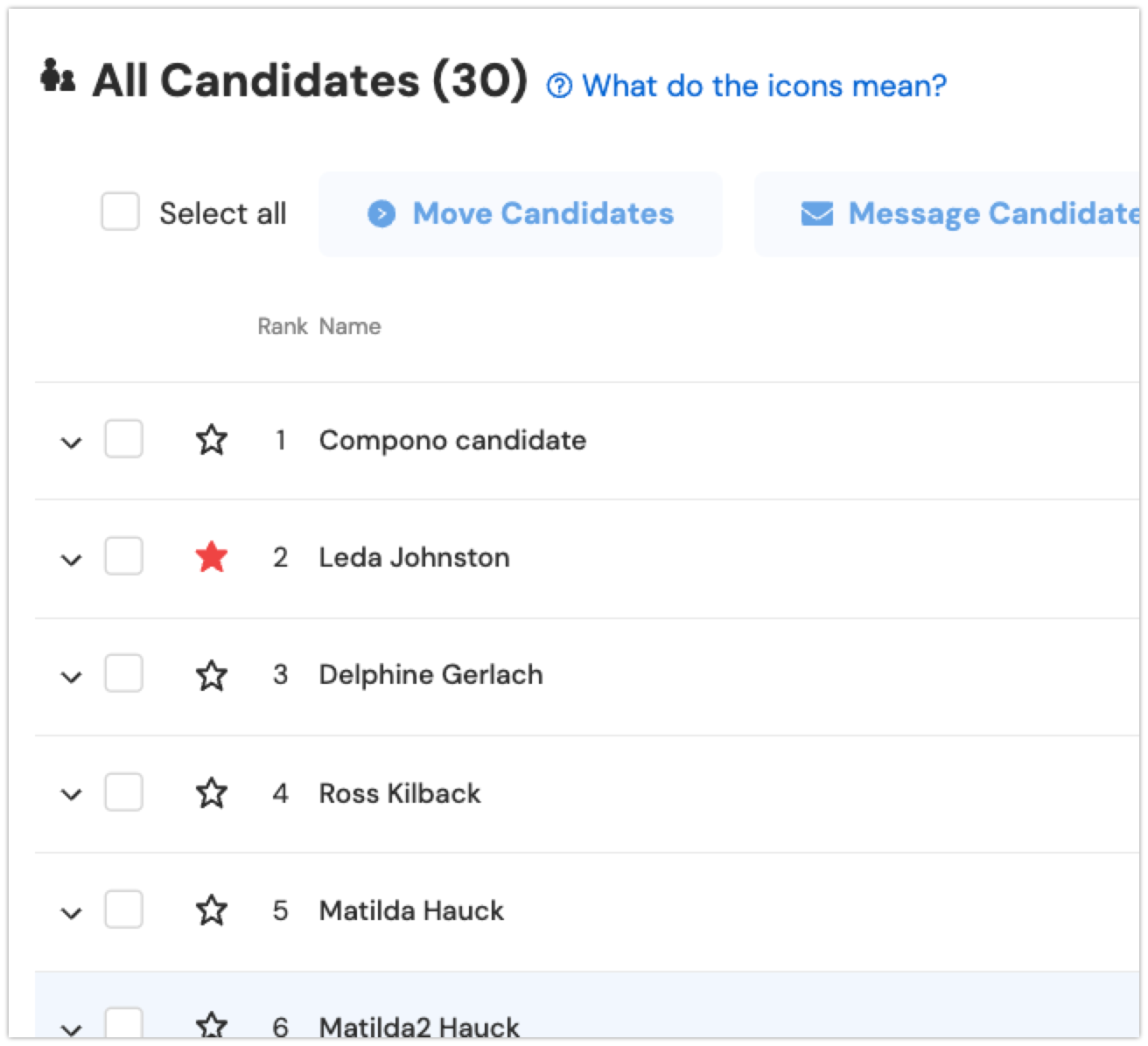This screenshot has width=1148, height=1046.
Task: Tick the checkbox for Compono candidate
Action: coord(123,439)
